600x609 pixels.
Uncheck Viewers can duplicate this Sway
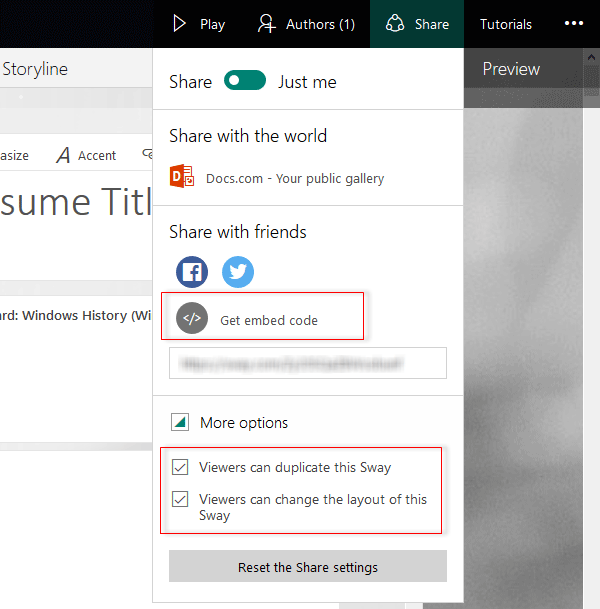point(180,467)
